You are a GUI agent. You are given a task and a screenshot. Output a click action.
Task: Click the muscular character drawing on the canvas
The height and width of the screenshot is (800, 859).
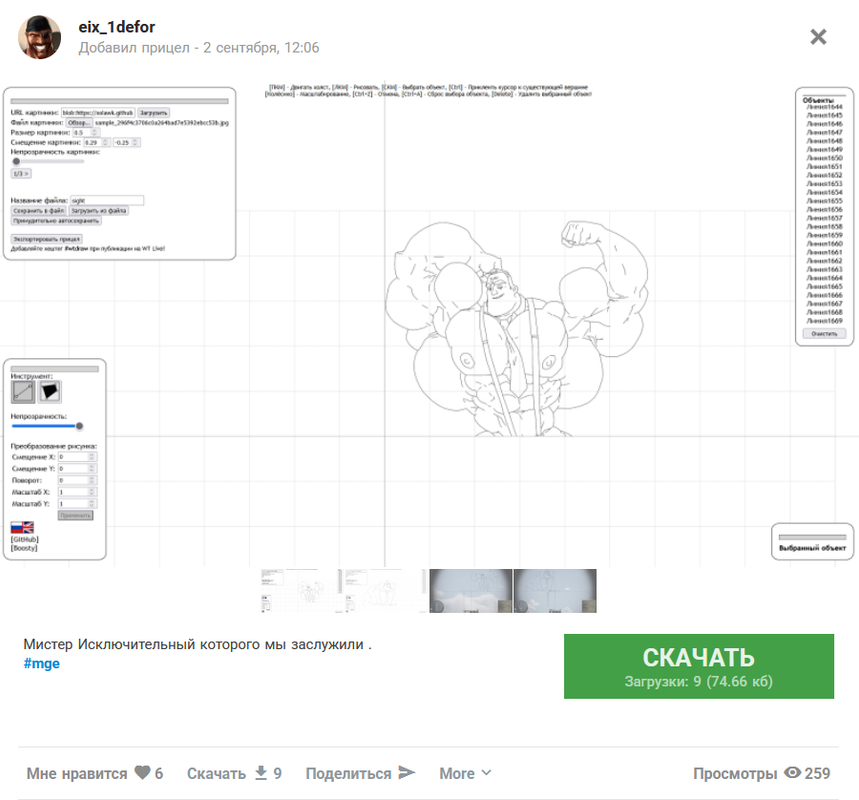point(515,328)
